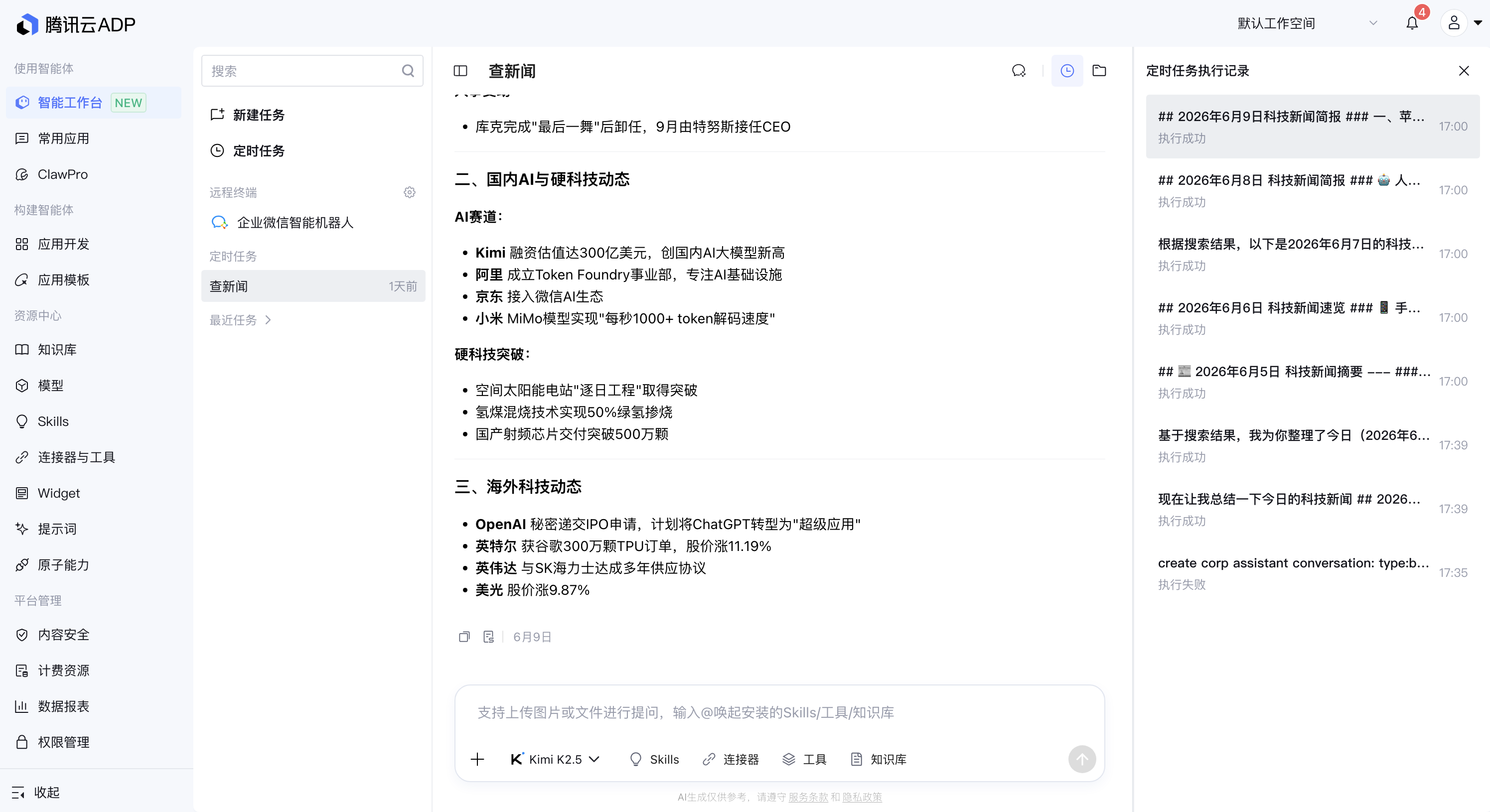Click the Skills lightbulb icon in sidebar
This screenshot has height=812, width=1490.
click(x=22, y=421)
